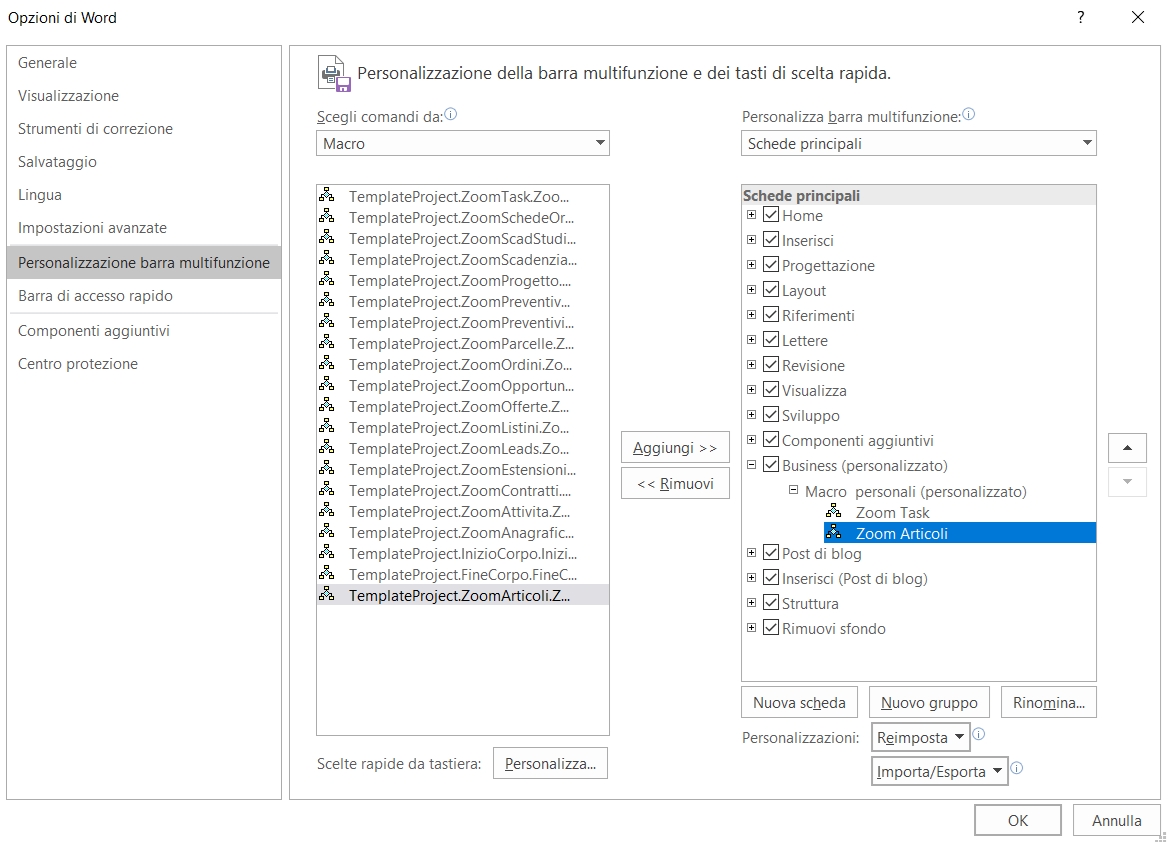Viewport: 1168px width, 842px height.
Task: Switch to Impostazioni avanzate category
Action: pyautogui.click(x=92, y=228)
